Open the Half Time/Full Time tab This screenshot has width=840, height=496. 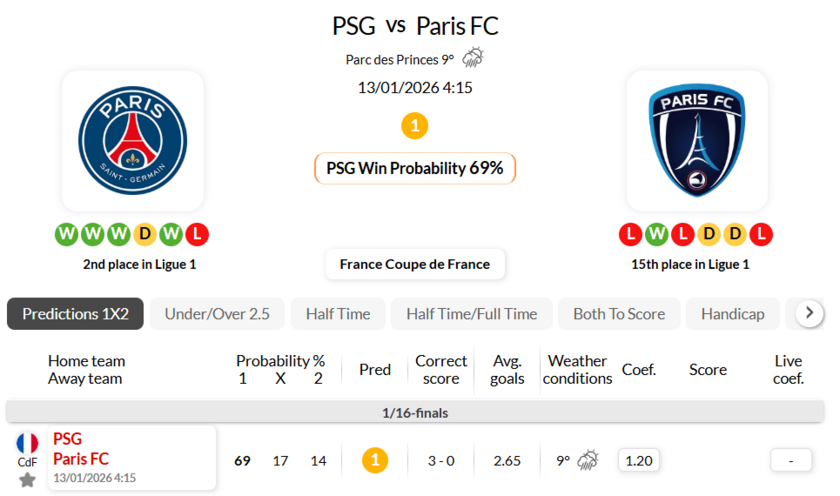click(x=471, y=314)
